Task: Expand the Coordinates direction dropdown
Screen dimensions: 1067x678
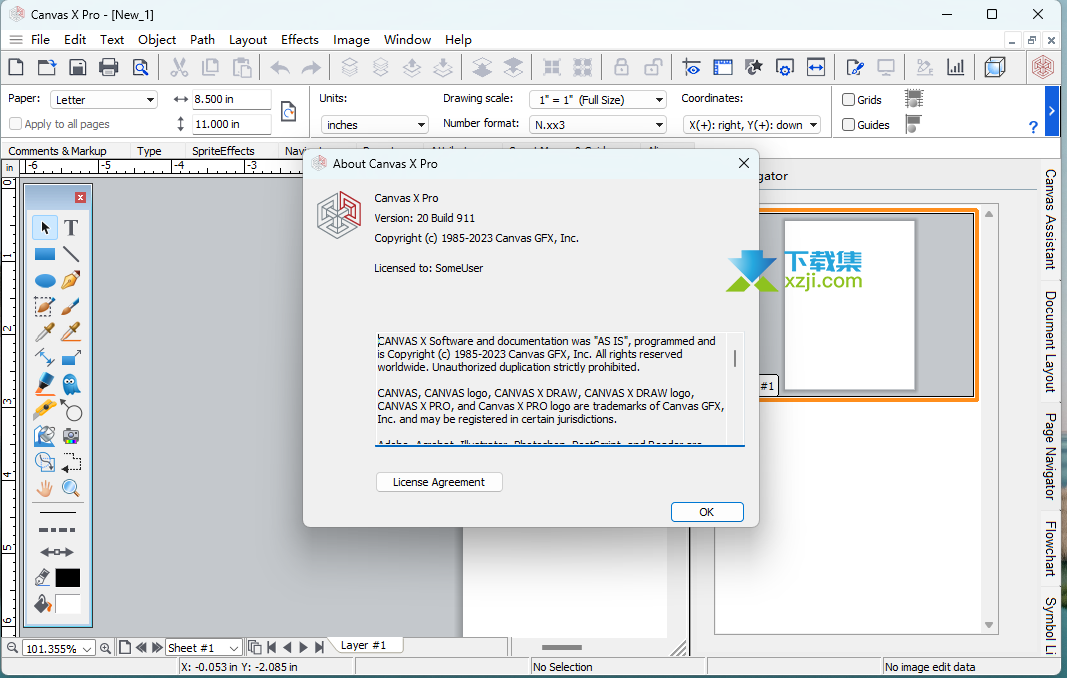Action: [752, 125]
